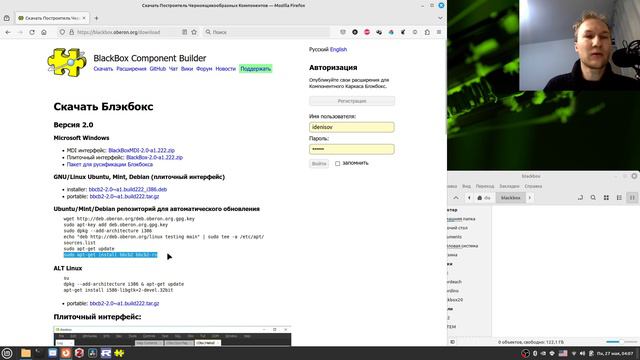Open Firefox hamburger application menu
640x360 pixels.
[x=439, y=32]
